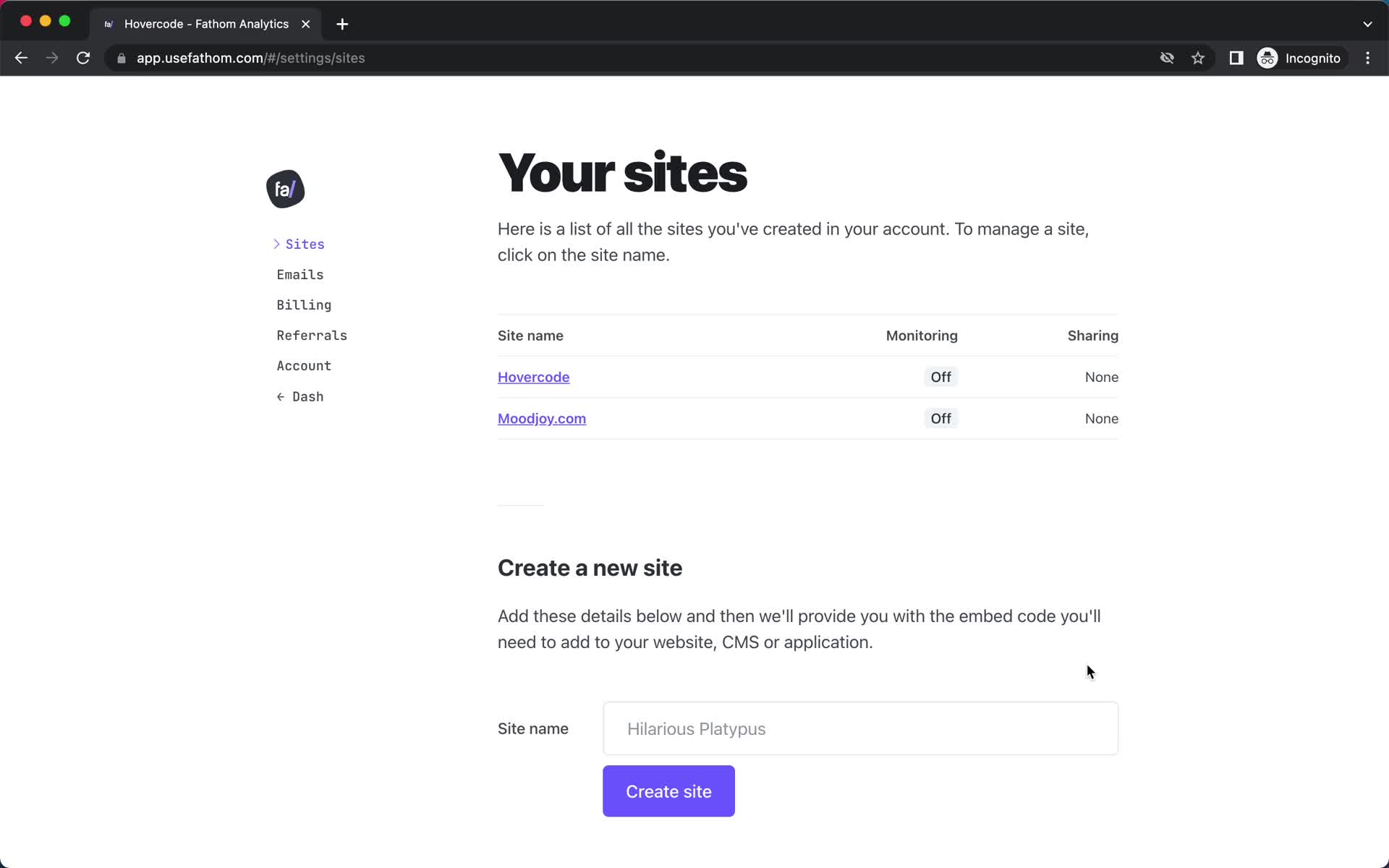Screen dimensions: 1389x868
Task: Click the Fathom Analytics logo icon
Action: point(286,189)
